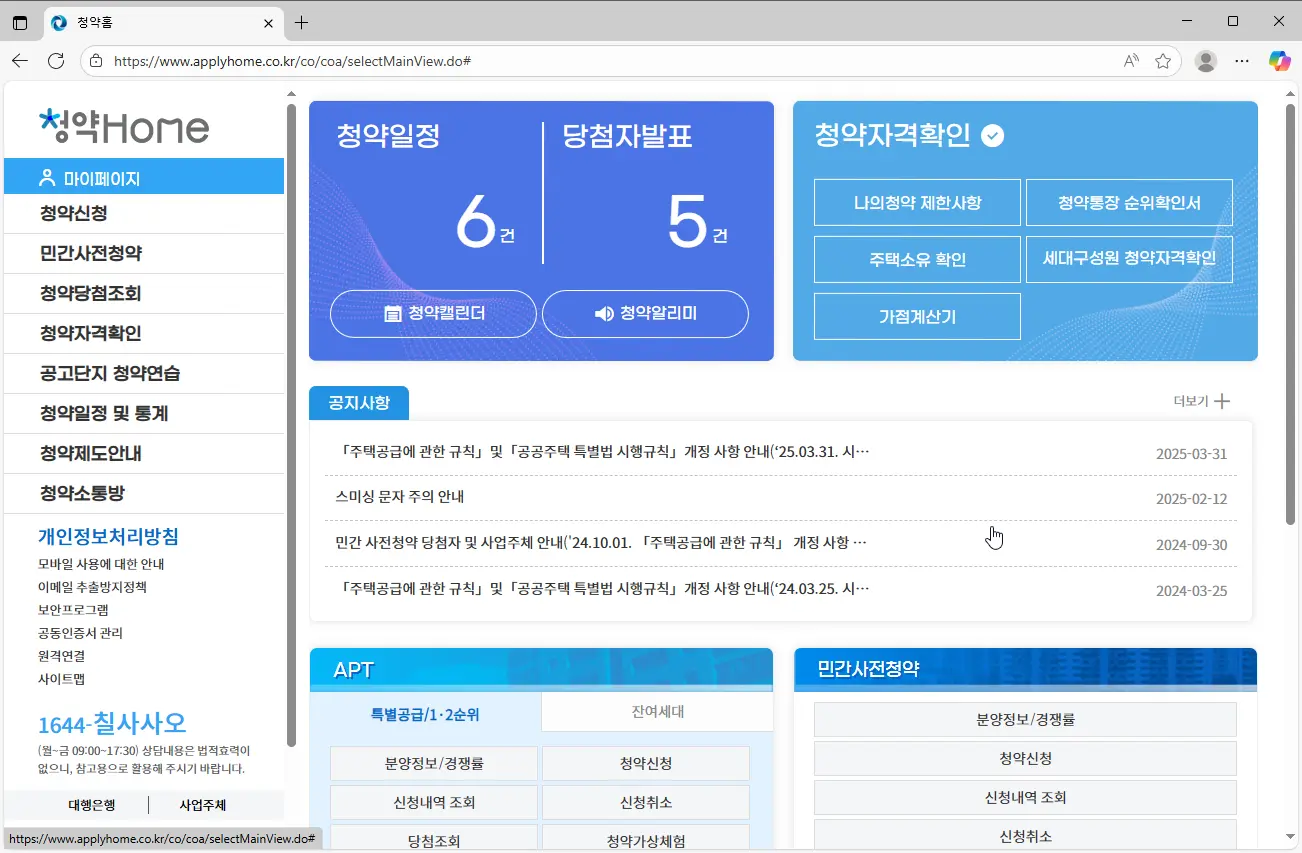
Task: Open the browser profile icon
Action: click(x=1205, y=60)
